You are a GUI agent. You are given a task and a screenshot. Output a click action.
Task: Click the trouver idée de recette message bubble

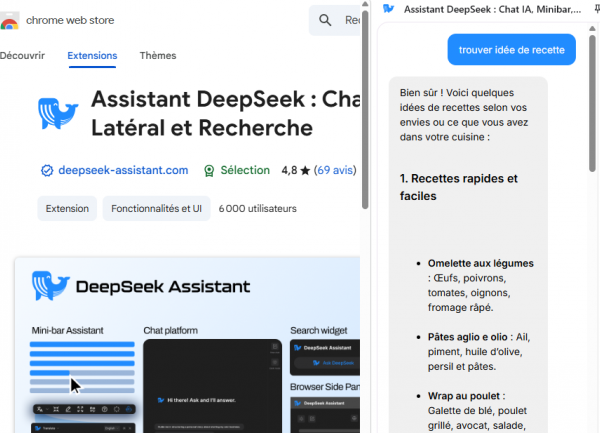(512, 50)
